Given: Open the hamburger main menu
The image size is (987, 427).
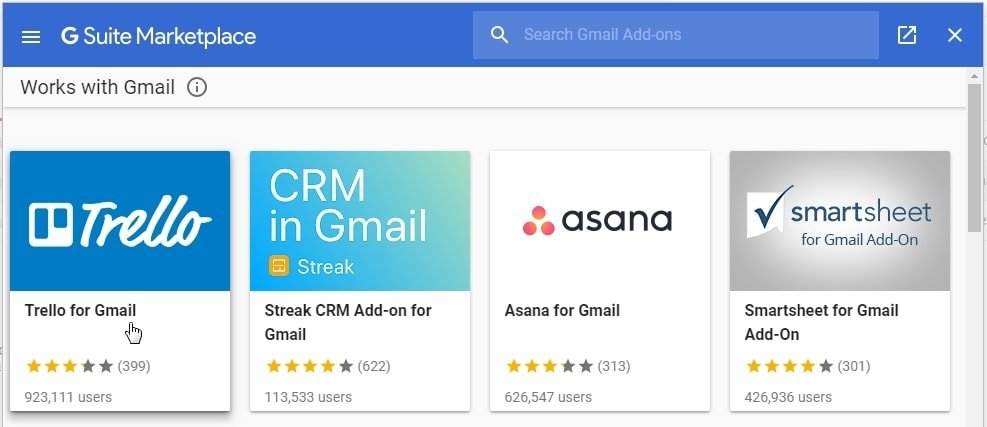Looking at the screenshot, I should tap(31, 36).
